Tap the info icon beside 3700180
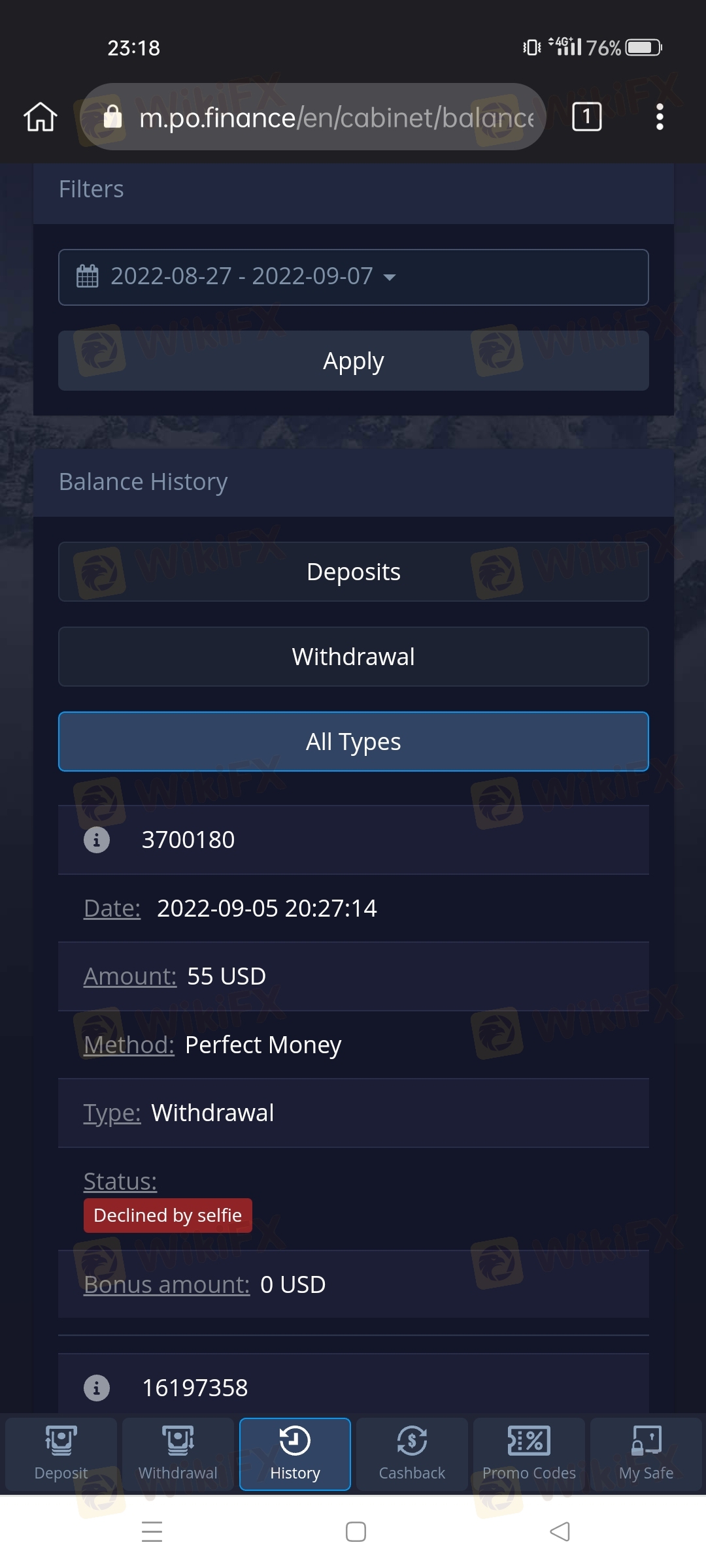706x1568 pixels. point(97,840)
